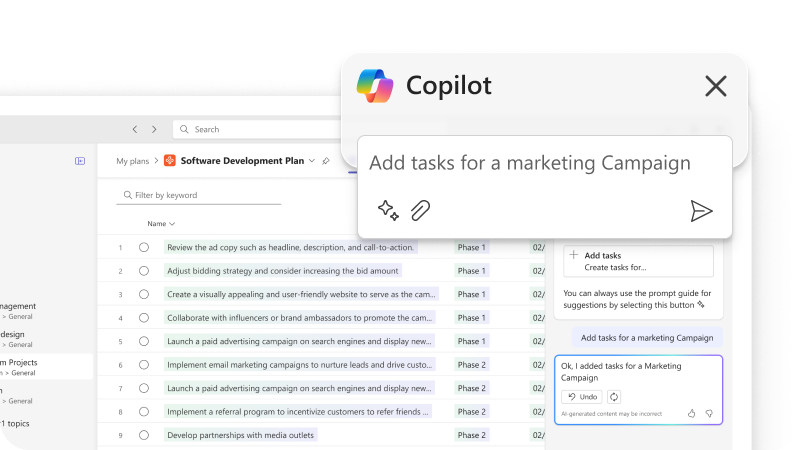Regenerate the Copilot response
This screenshot has width=800, height=450.
614,397
